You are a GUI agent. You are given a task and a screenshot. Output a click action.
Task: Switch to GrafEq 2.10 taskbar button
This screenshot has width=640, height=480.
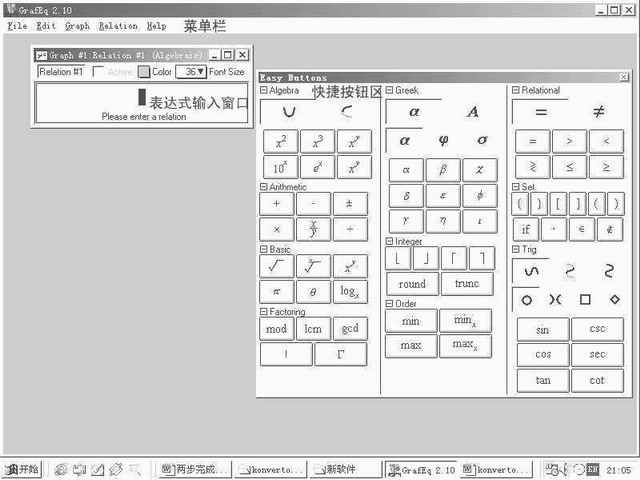[421, 470]
